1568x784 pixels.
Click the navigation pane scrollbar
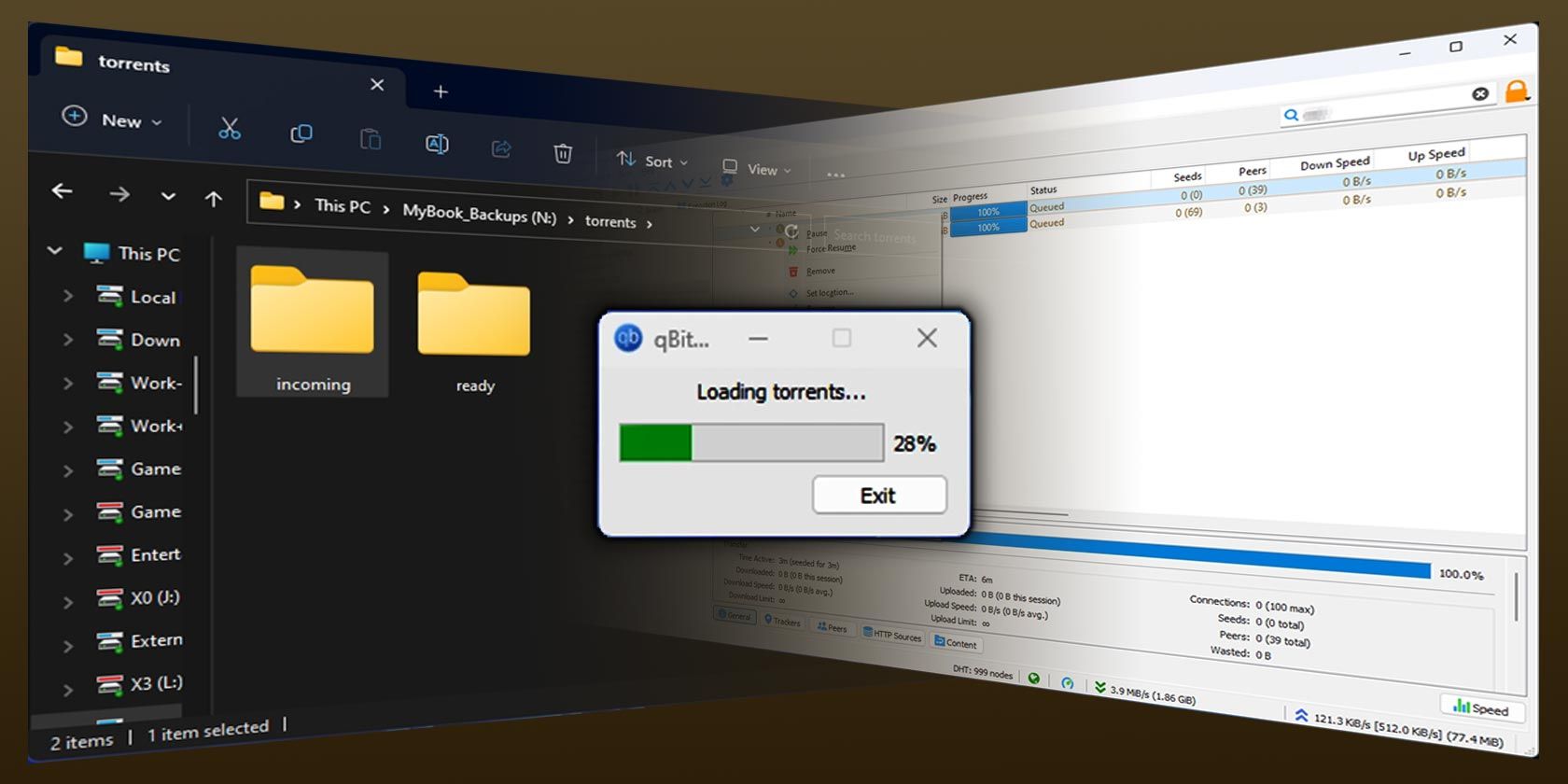(x=195, y=385)
